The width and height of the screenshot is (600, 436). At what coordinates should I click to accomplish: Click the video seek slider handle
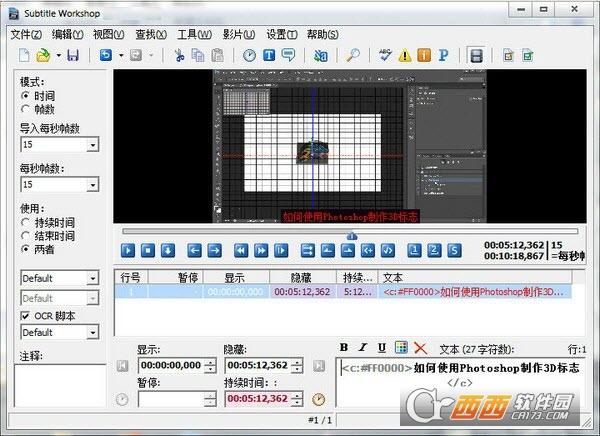click(352, 236)
